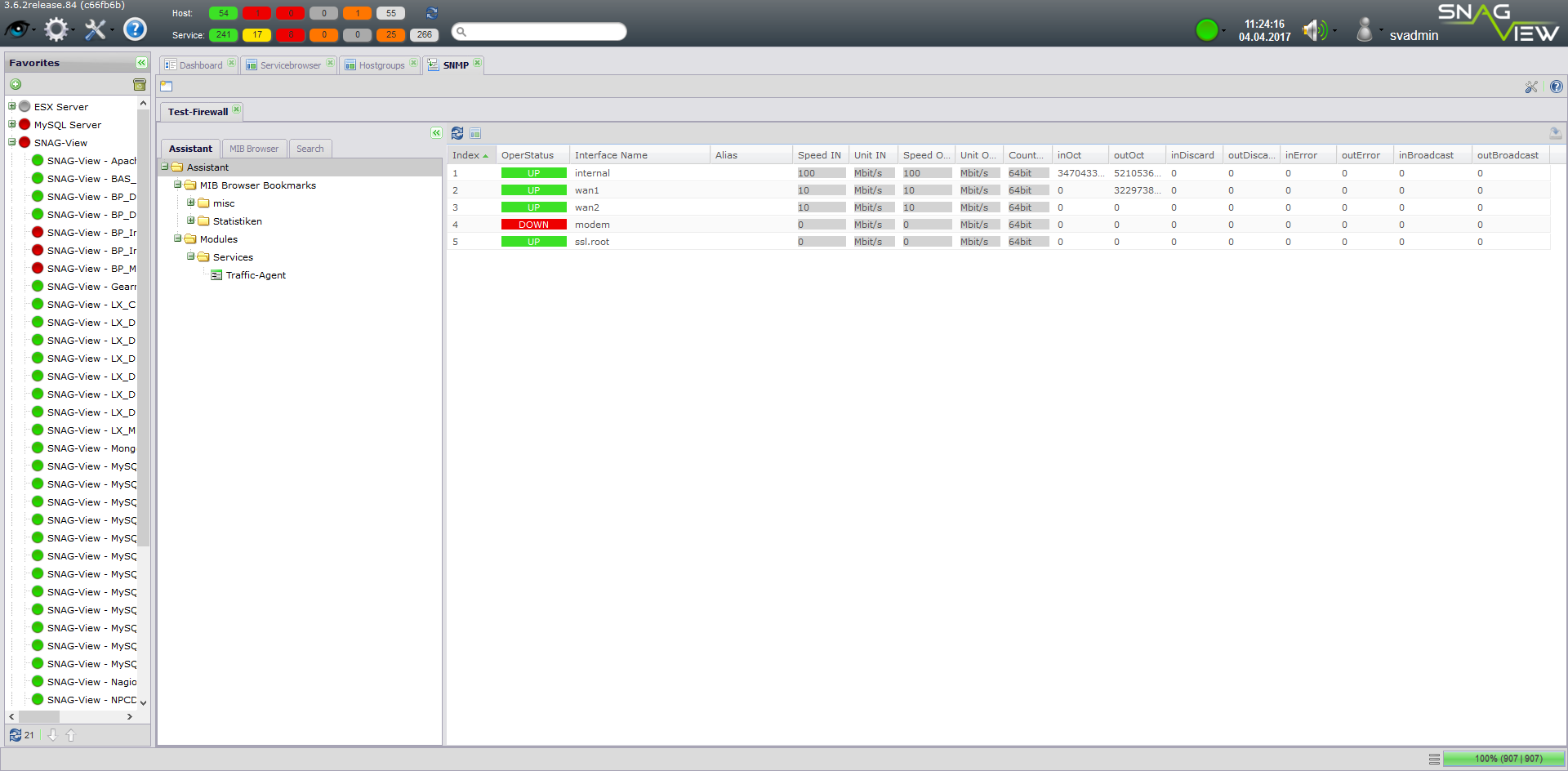Screen dimensions: 1568x771
Task: Open the eye view menu icon
Action: pyautogui.click(x=17, y=30)
